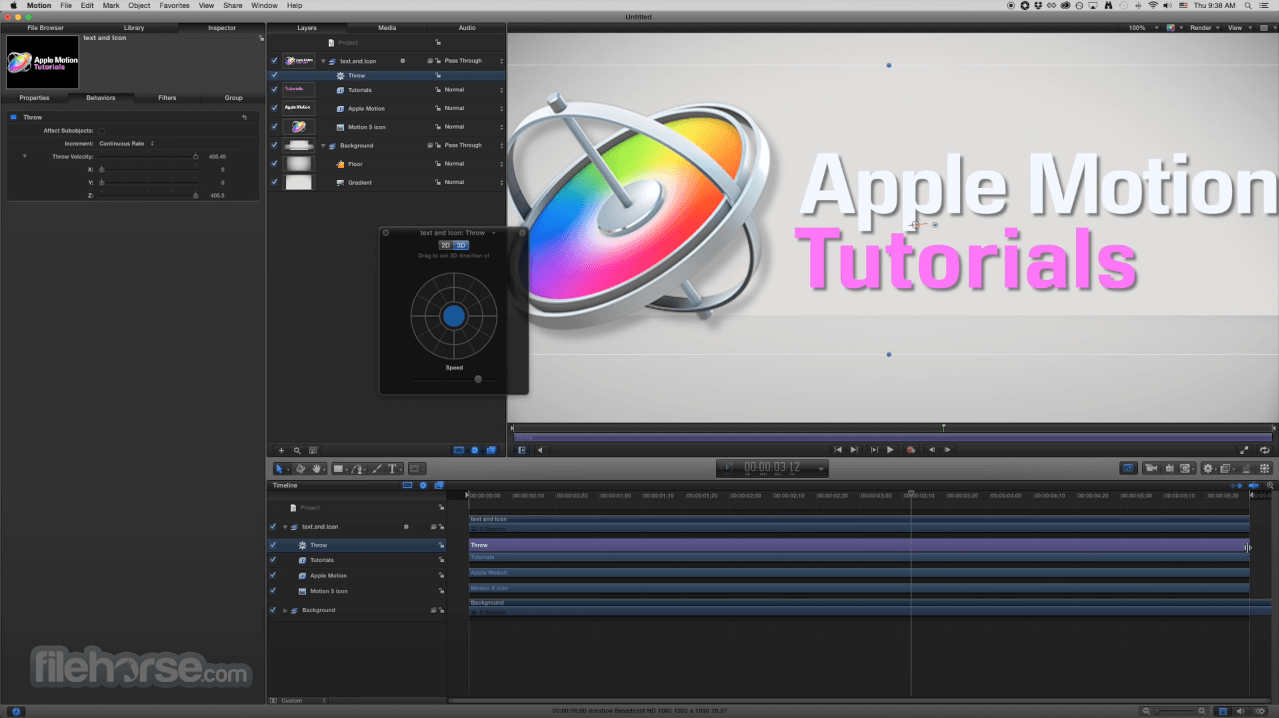Uncheck the Tutorials layer checkbox in Layers

275,90
